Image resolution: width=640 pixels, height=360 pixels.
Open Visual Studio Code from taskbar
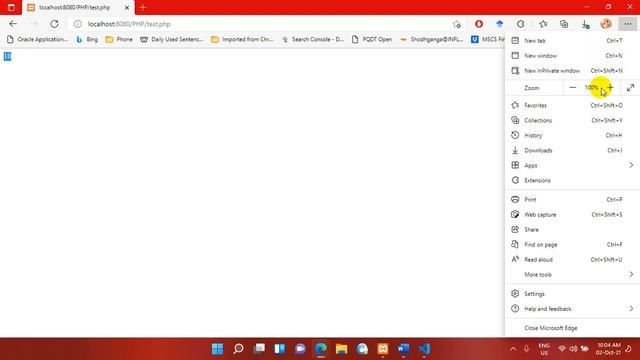[x=424, y=349]
